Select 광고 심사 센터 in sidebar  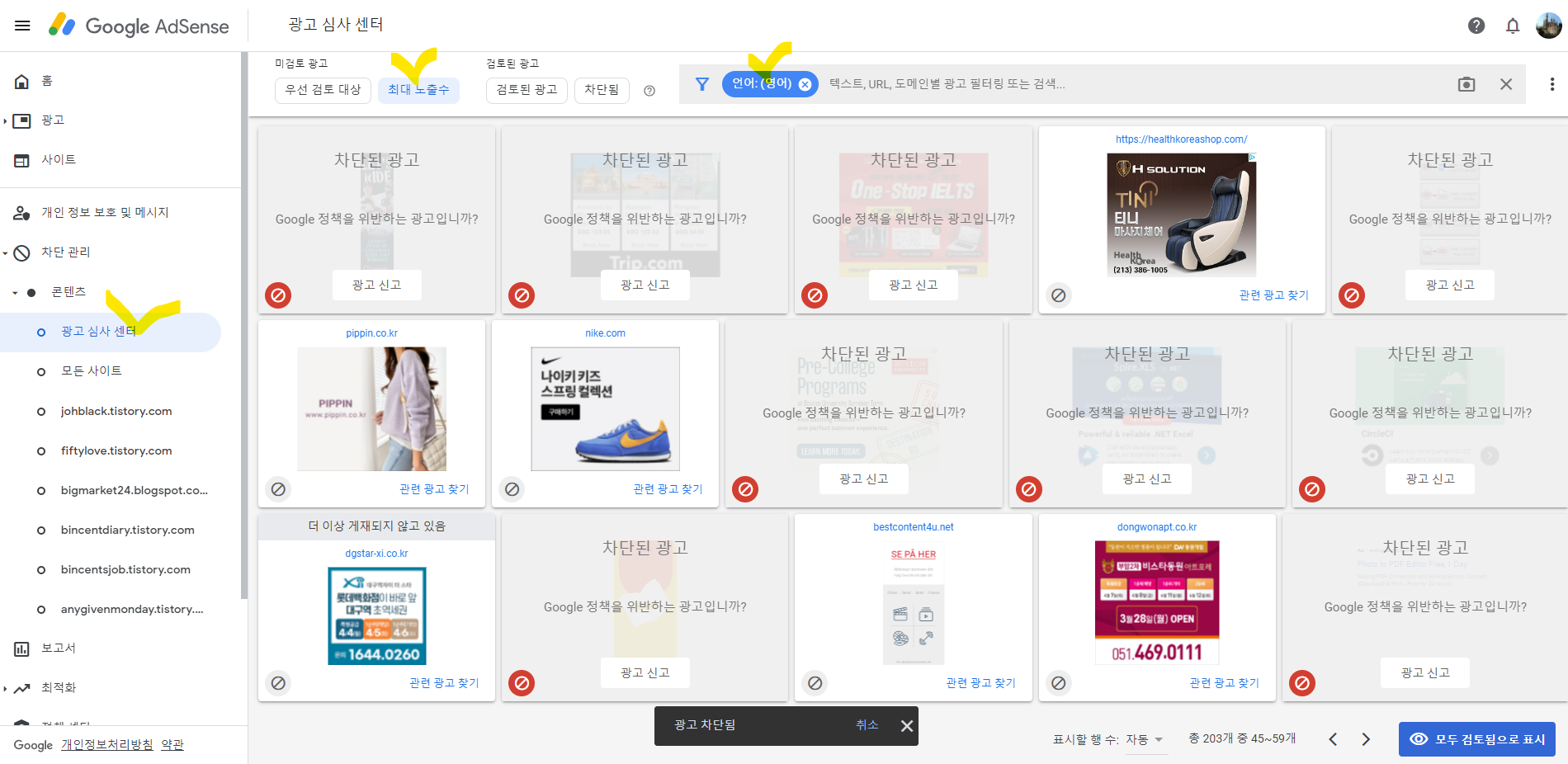111,332
